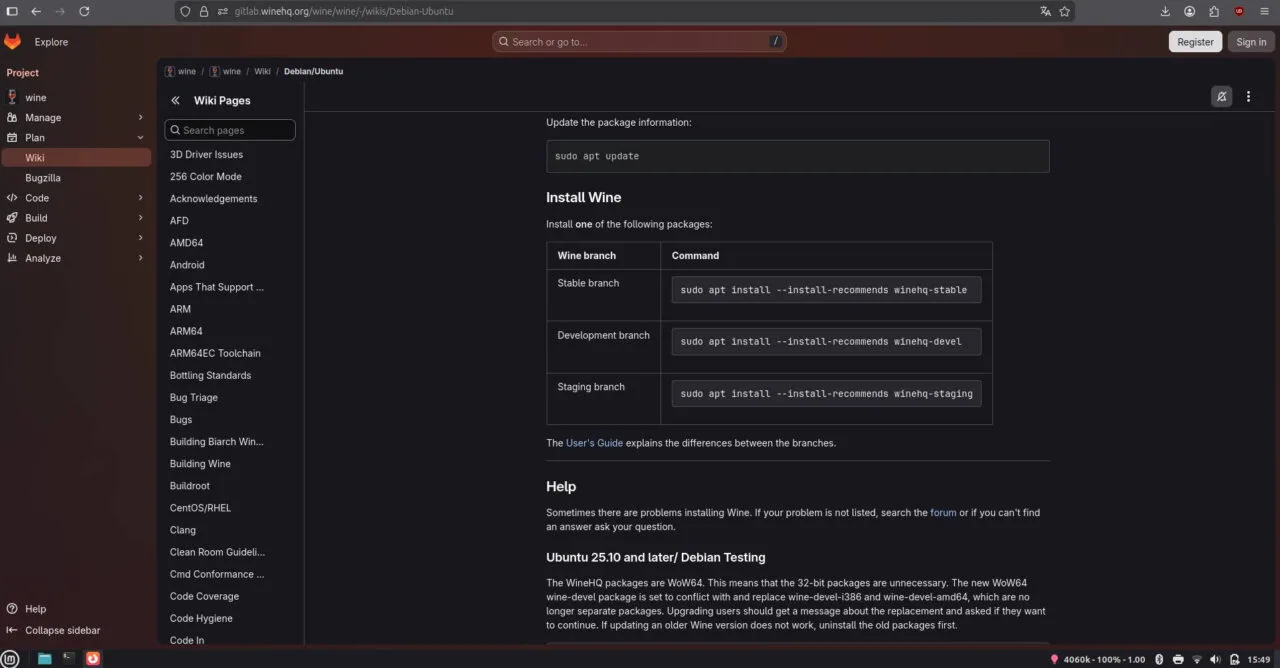Open the Android wiki page
Viewport: 1280px width, 668px height.
click(x=187, y=265)
